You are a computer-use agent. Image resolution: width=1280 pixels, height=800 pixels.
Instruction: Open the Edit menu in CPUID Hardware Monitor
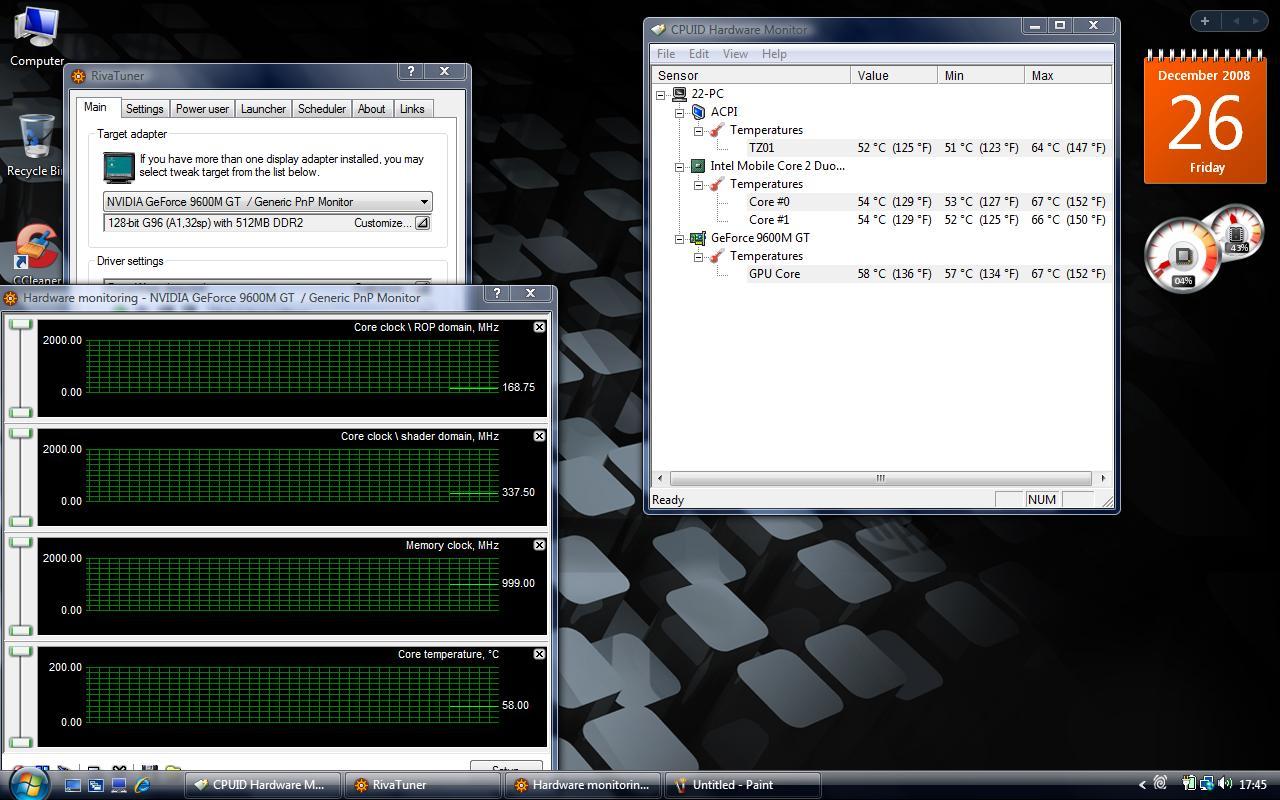pyautogui.click(x=698, y=54)
